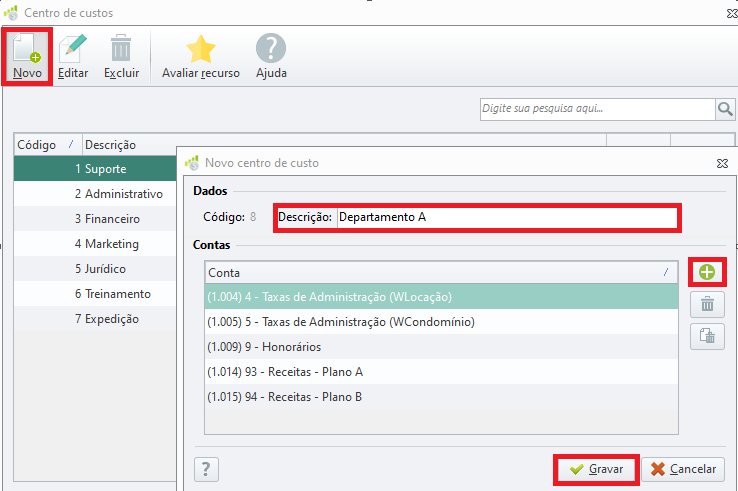Viewport: 738px width, 491px height.
Task: Click the Descrição field with 'Departamento A'
Action: (x=507, y=217)
